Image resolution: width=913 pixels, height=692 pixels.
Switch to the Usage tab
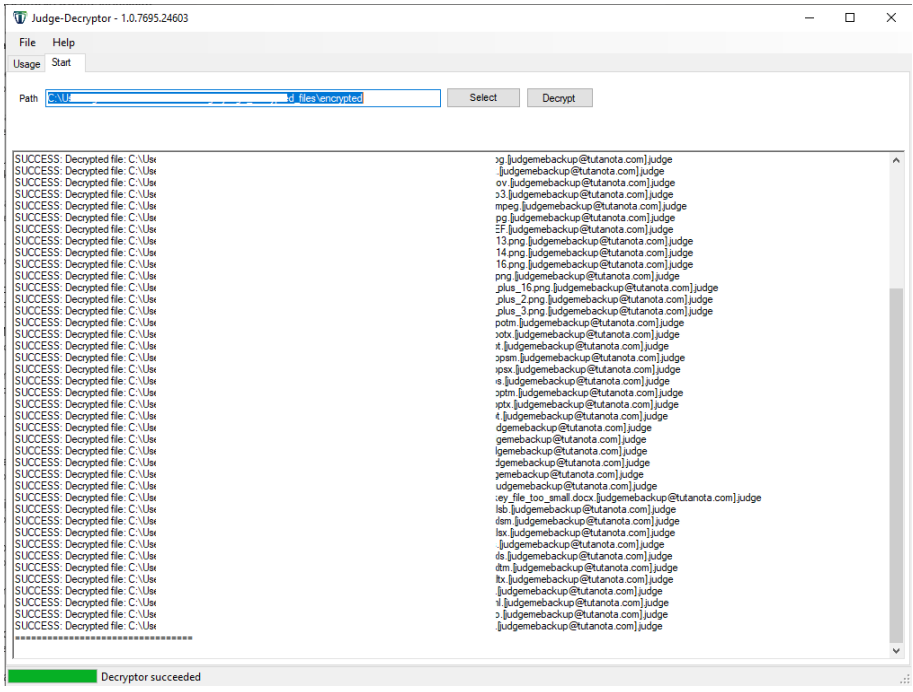coord(26,64)
